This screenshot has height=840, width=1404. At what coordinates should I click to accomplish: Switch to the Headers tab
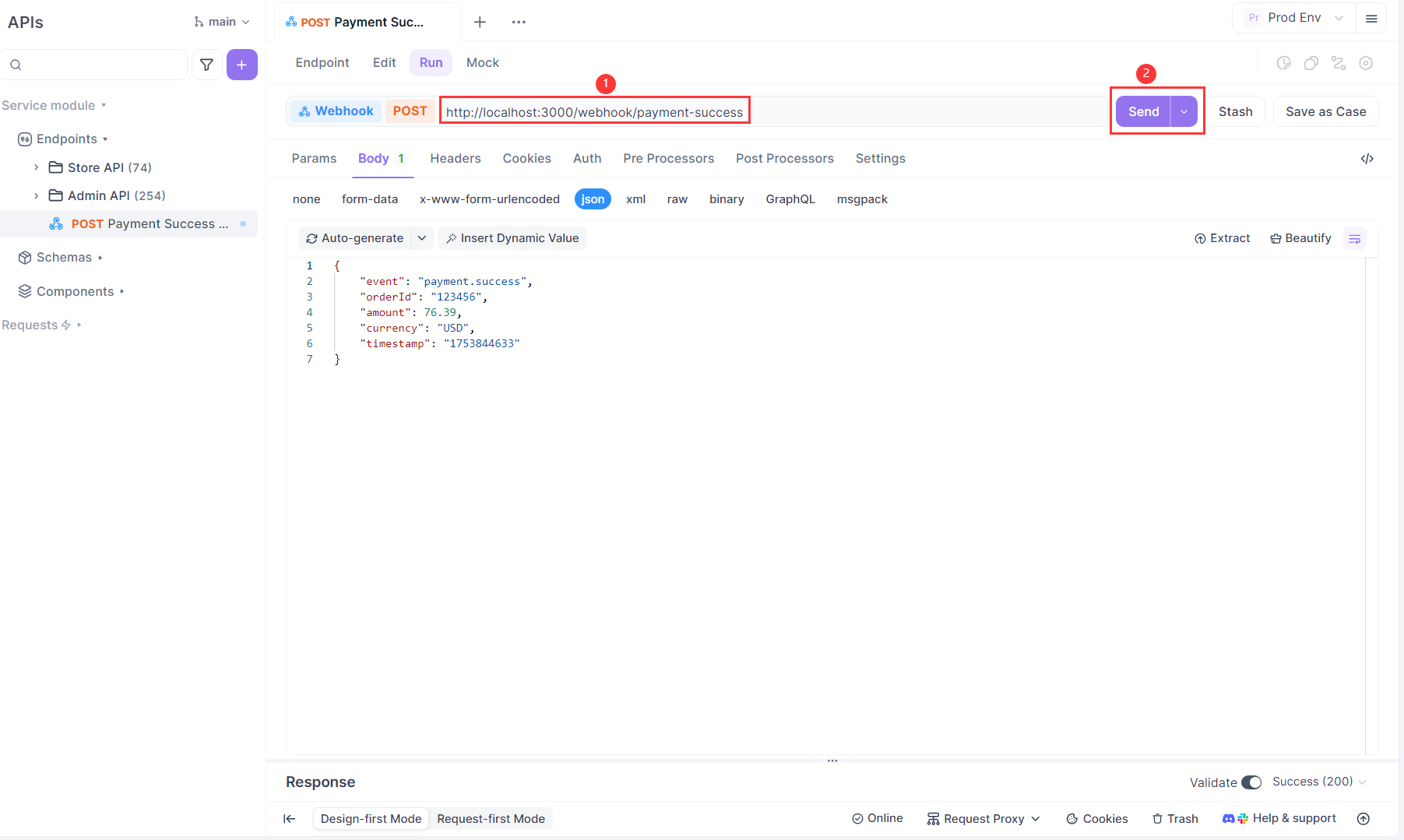[x=455, y=159]
